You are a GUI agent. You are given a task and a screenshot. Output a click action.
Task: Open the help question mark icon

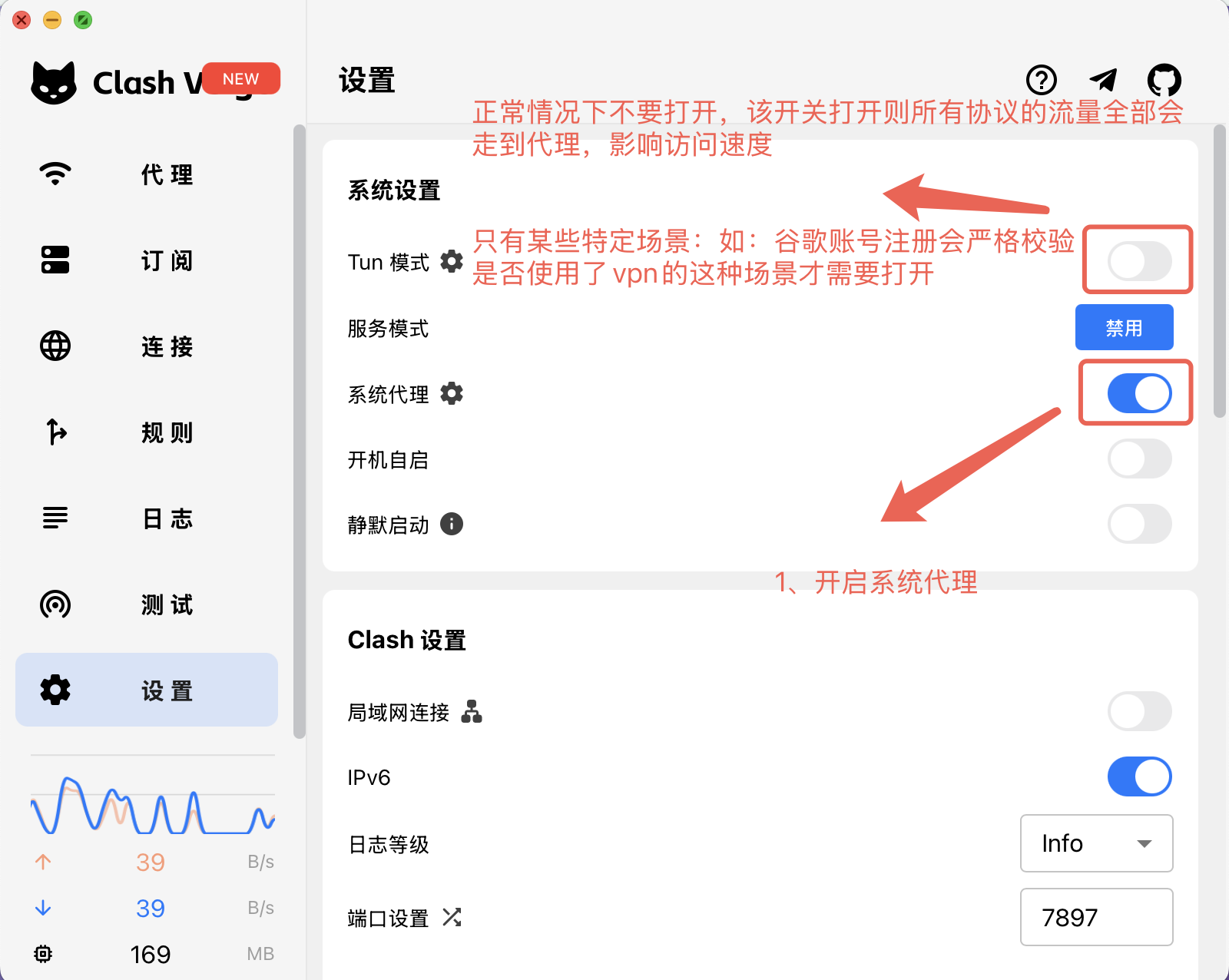tap(1042, 80)
